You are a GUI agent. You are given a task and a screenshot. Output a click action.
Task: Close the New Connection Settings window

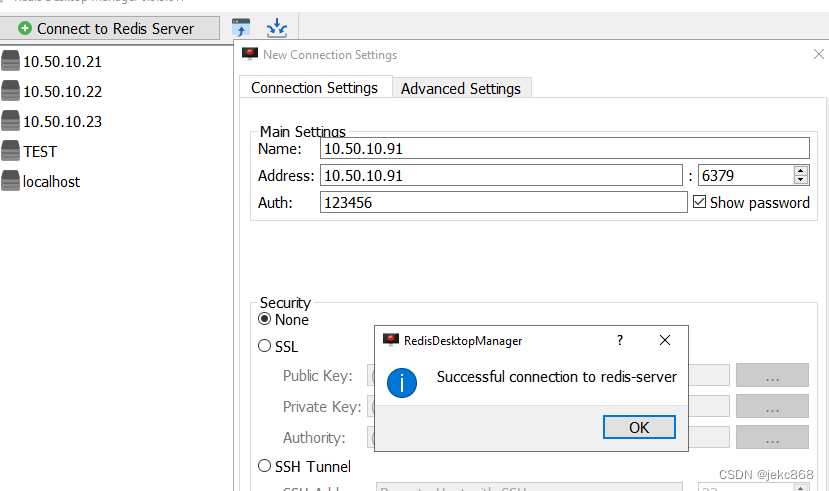click(x=818, y=54)
